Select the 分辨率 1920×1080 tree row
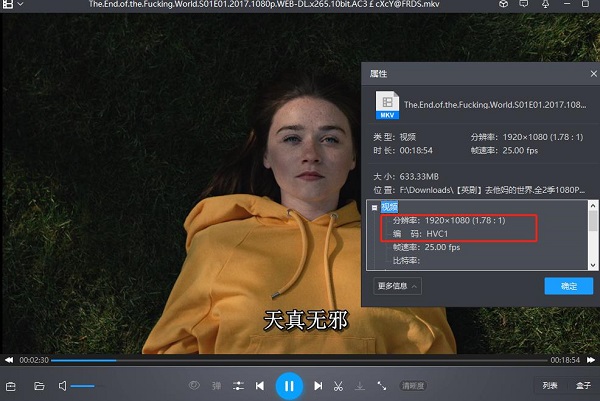 pyautogui.click(x=449, y=220)
